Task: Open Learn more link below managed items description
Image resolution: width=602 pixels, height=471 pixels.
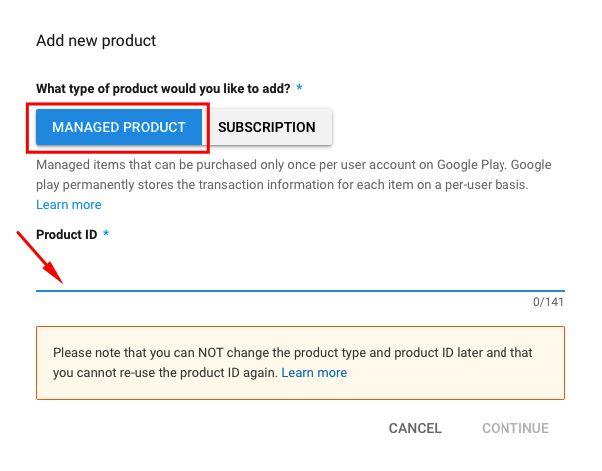Action: [69, 205]
